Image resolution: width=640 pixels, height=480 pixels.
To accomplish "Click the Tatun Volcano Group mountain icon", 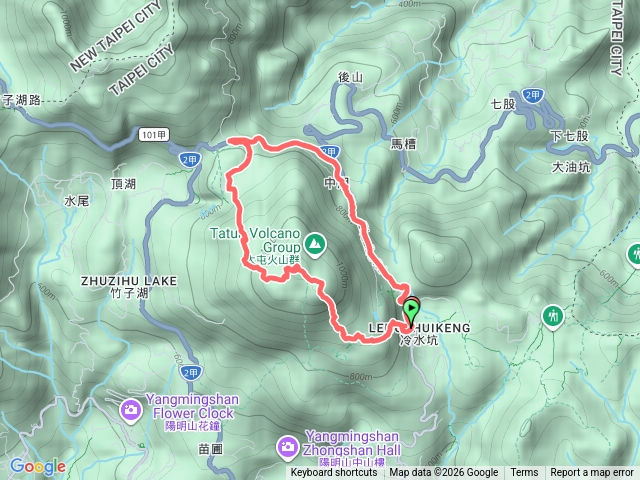I will pos(314,245).
